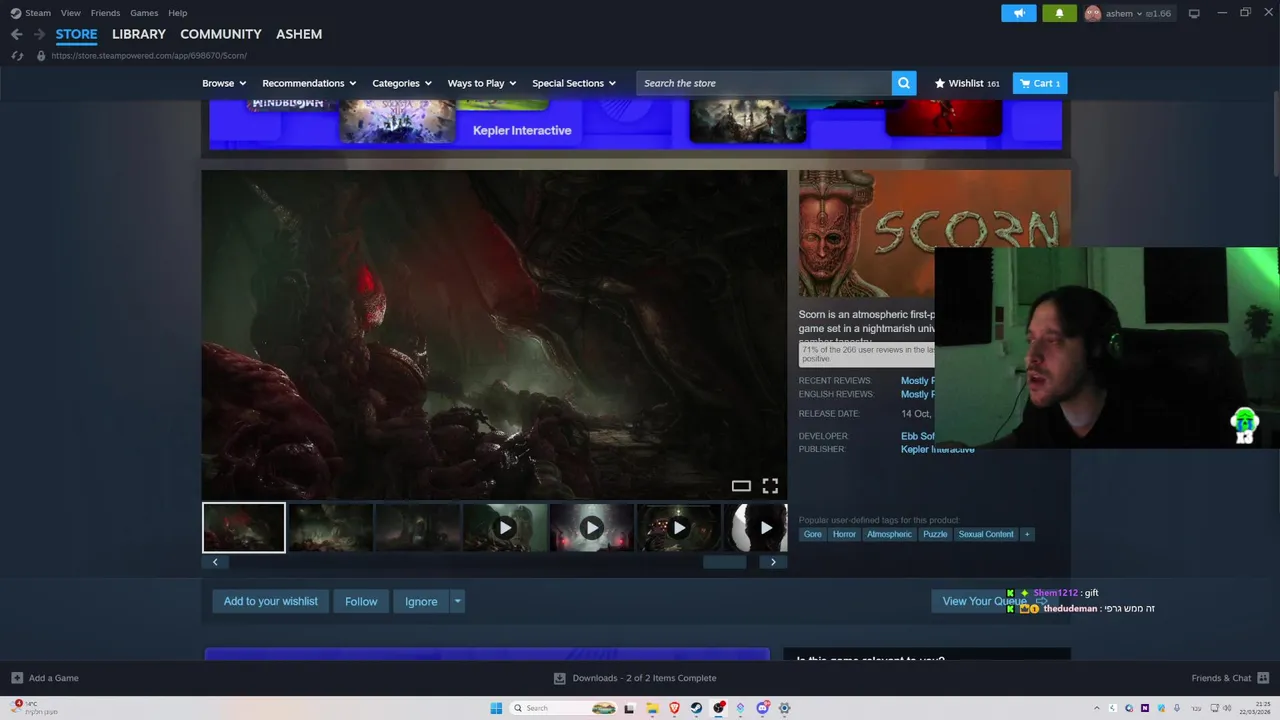Open the Wishlist with 161 items
The width and height of the screenshot is (1280, 720).
[x=967, y=83]
